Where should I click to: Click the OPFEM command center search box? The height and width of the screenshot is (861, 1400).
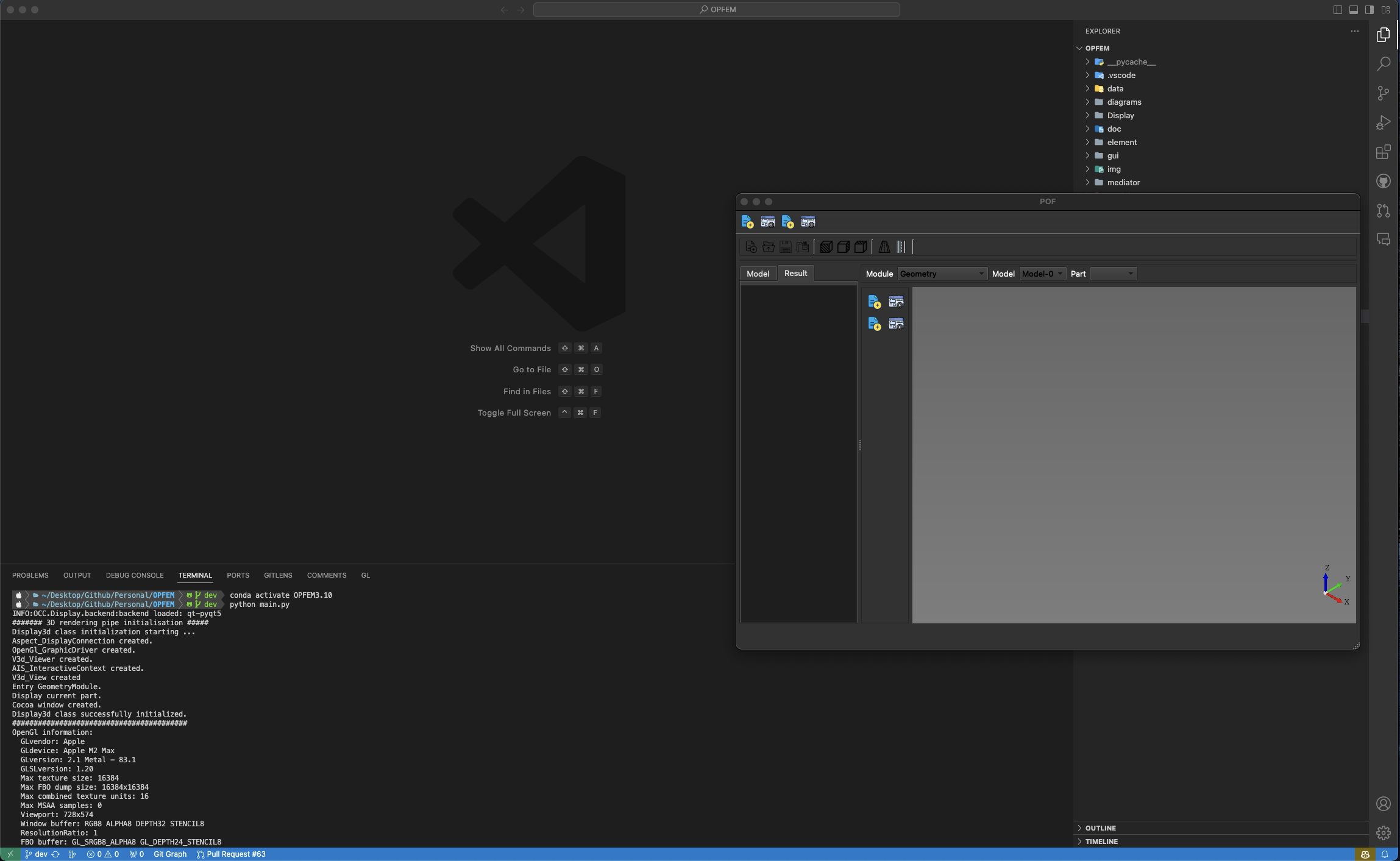pos(716,10)
